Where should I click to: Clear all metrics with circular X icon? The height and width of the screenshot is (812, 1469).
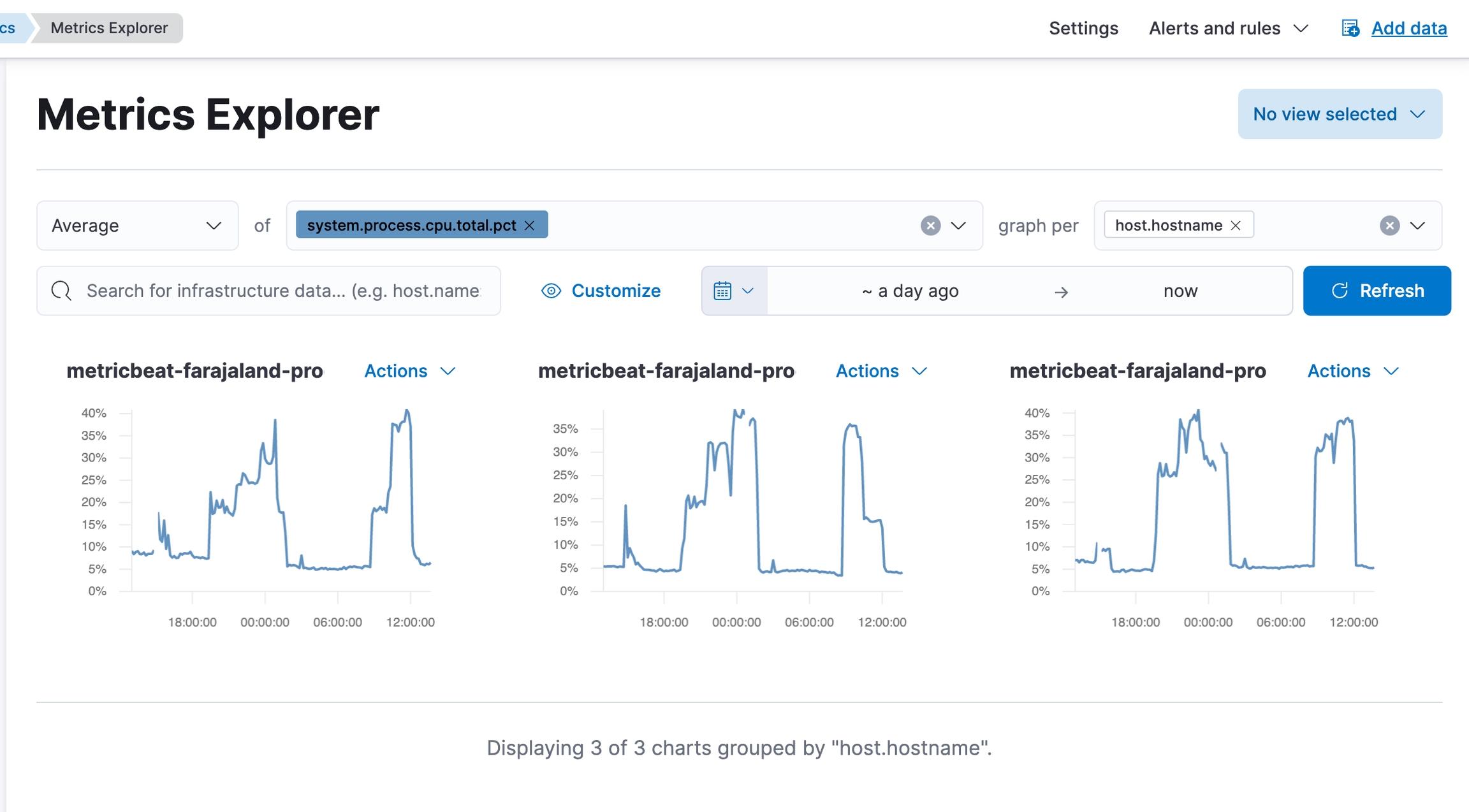(930, 226)
